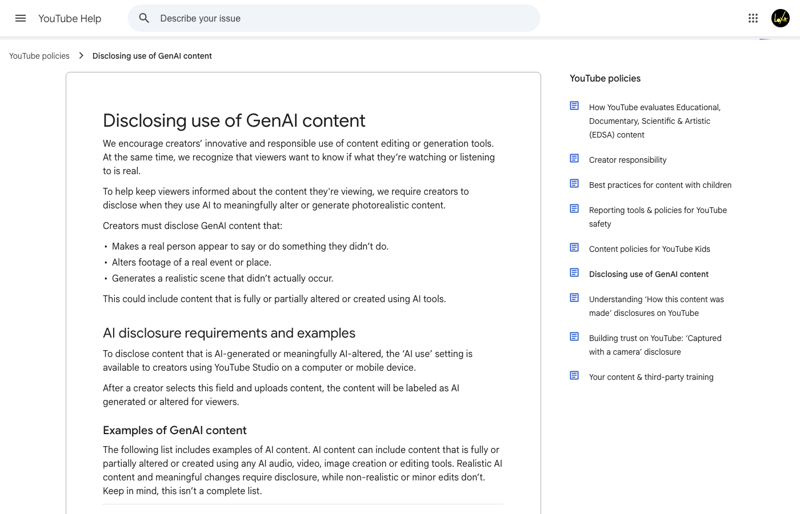Open the Google apps grid

click(753, 18)
